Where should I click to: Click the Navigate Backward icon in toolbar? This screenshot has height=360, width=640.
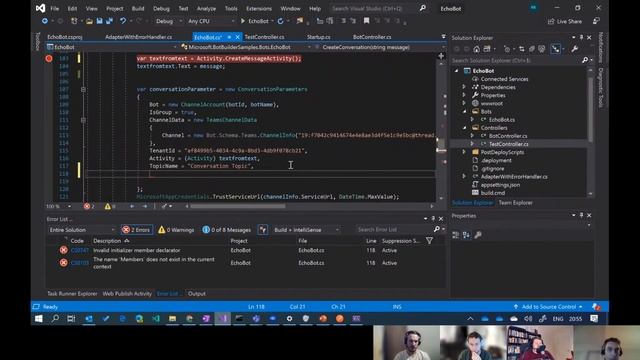coord(45,21)
